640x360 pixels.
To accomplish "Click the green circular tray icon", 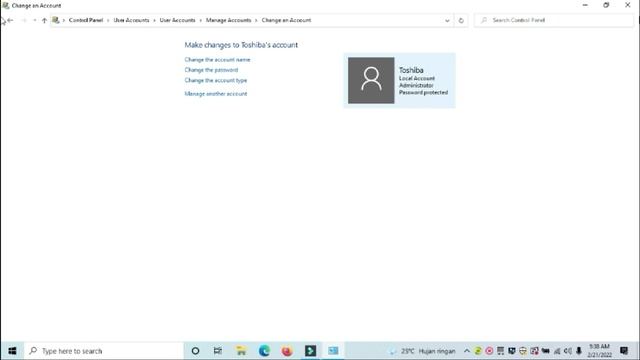I will pos(478,351).
